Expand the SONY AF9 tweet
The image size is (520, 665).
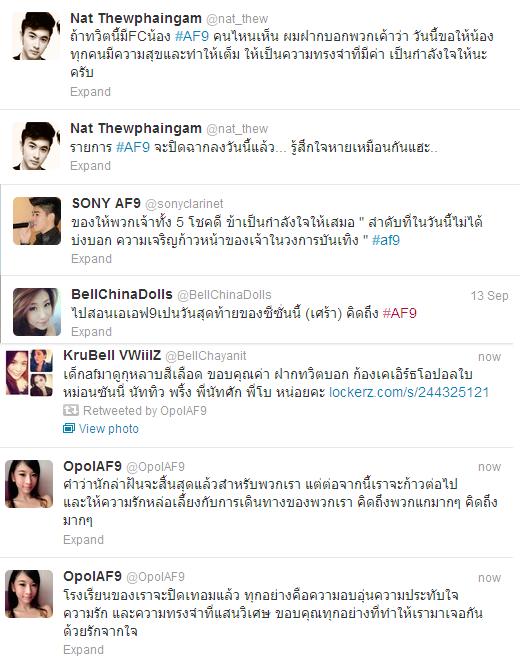[x=91, y=259]
